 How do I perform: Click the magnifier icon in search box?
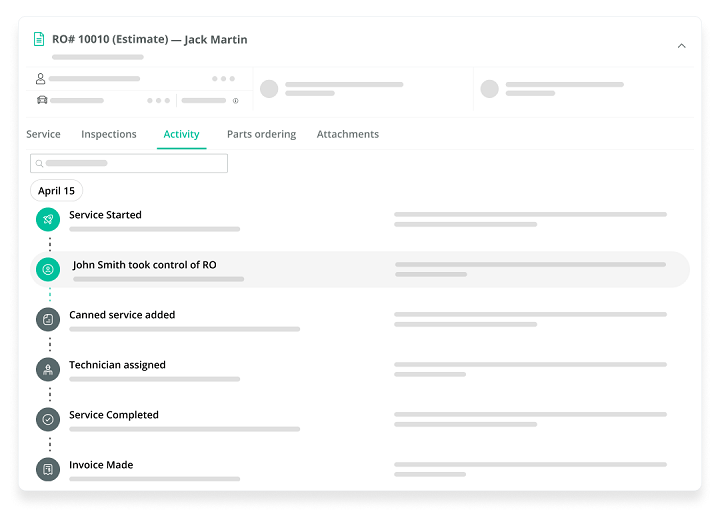coord(39,163)
